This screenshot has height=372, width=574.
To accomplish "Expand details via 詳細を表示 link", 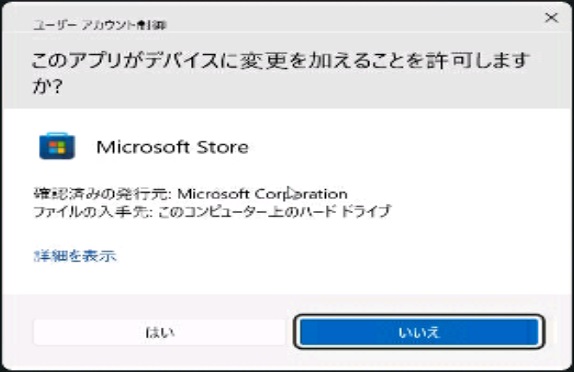I will pyautogui.click(x=75, y=256).
